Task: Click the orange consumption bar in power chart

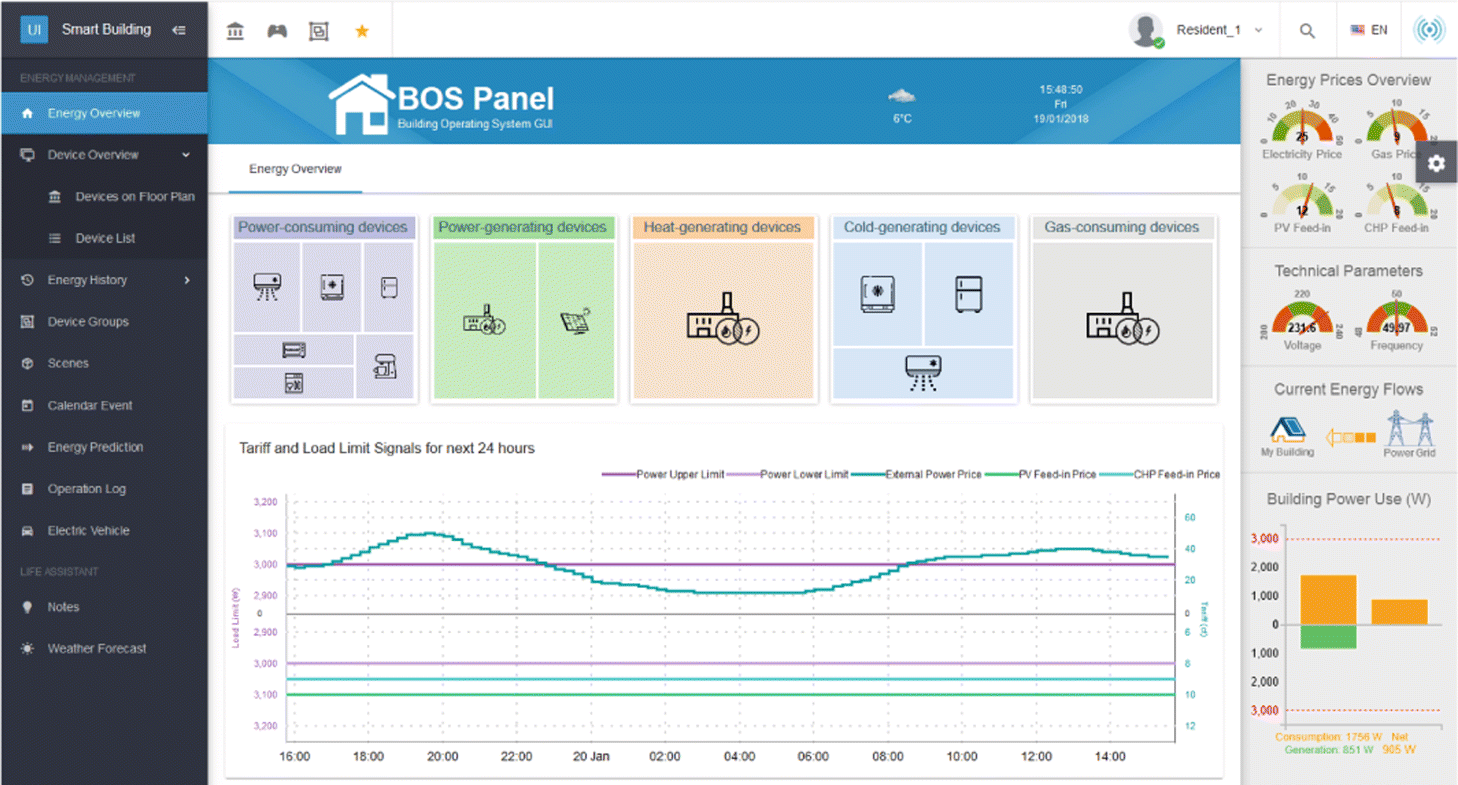Action: point(1328,600)
